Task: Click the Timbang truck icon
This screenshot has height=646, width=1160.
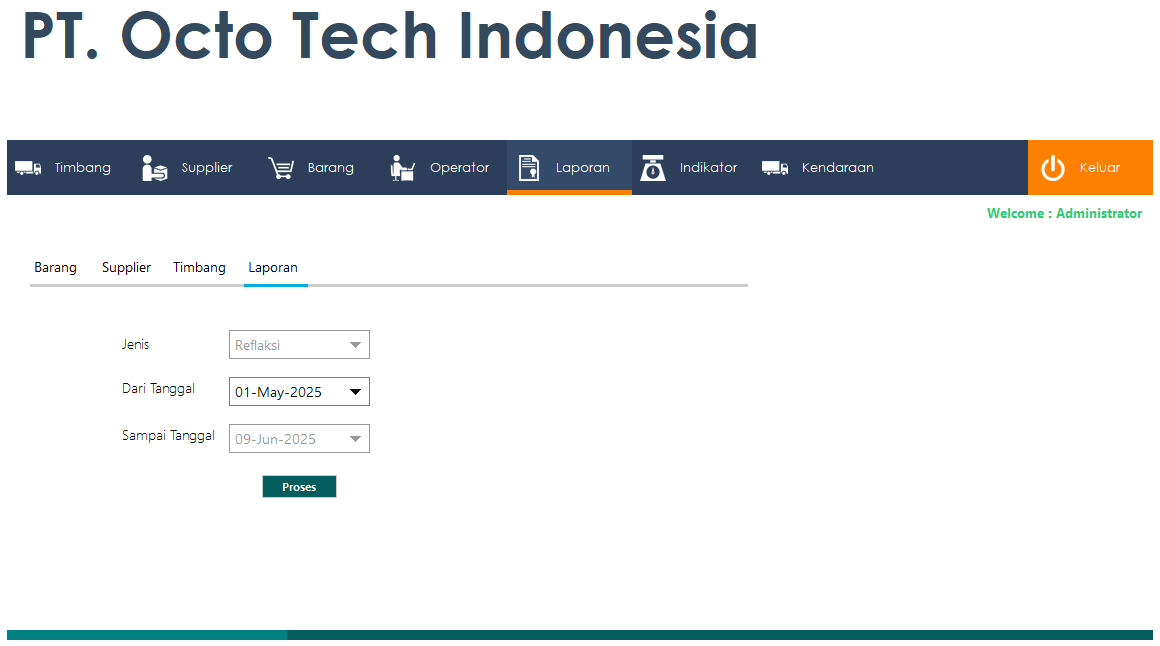Action: 28,168
